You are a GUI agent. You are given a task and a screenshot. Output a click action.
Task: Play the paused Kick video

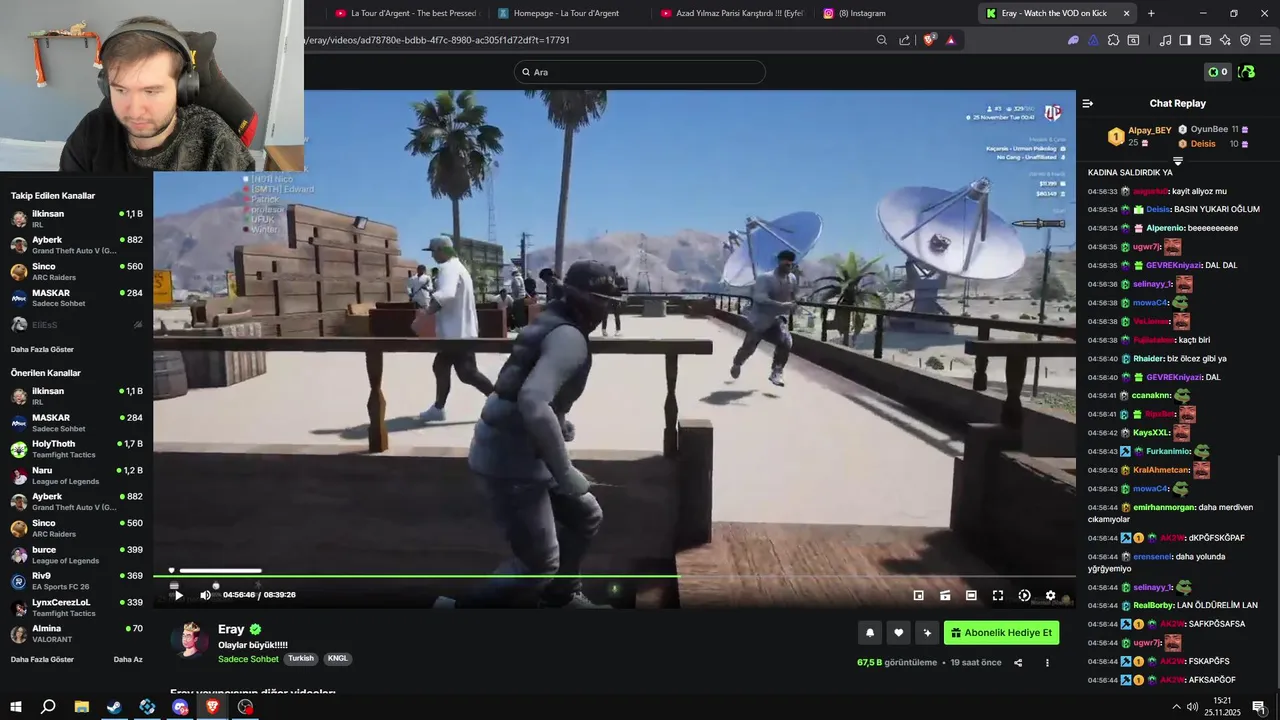[x=178, y=595]
